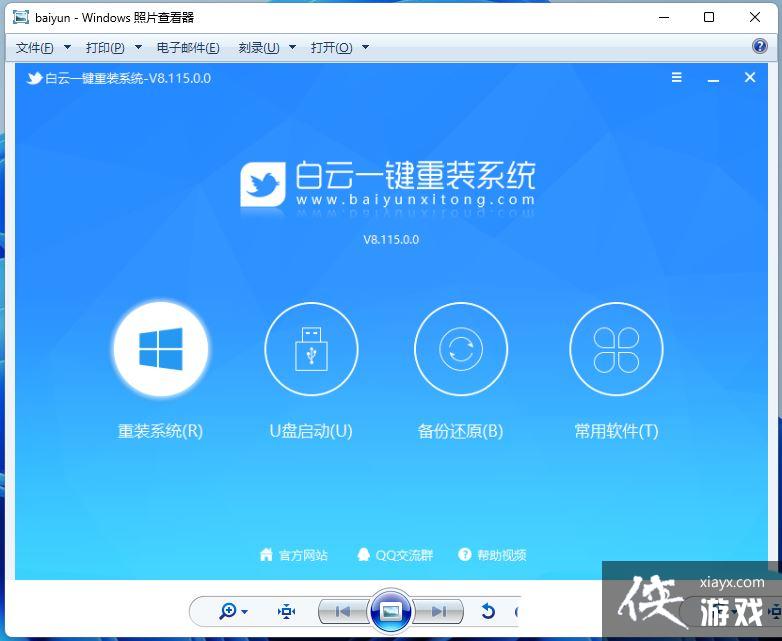The image size is (782, 641).
Task: Expand the zoom magnifier dropdown arrow
Action: (x=244, y=612)
